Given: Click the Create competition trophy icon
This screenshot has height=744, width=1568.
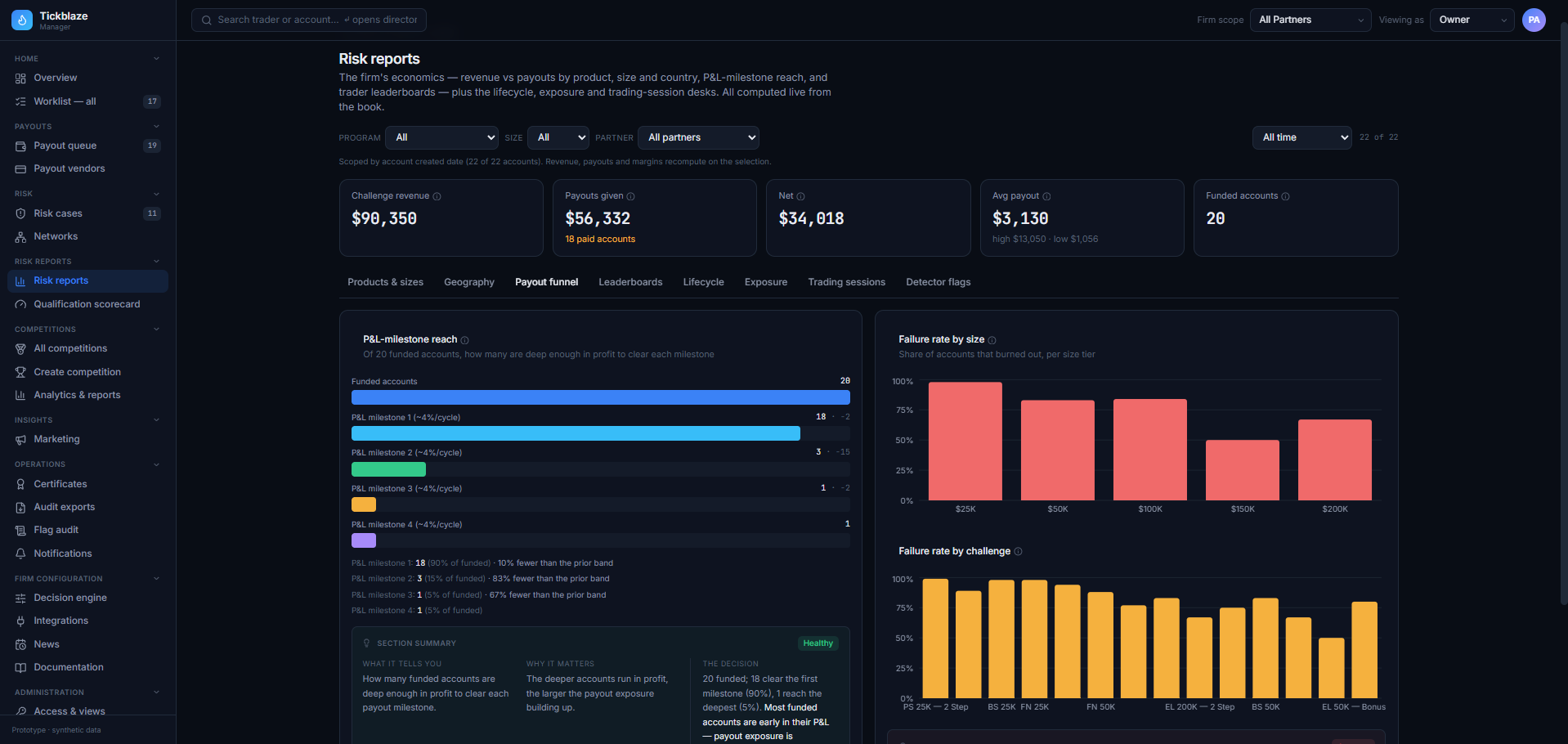Looking at the screenshot, I should pyautogui.click(x=20, y=372).
